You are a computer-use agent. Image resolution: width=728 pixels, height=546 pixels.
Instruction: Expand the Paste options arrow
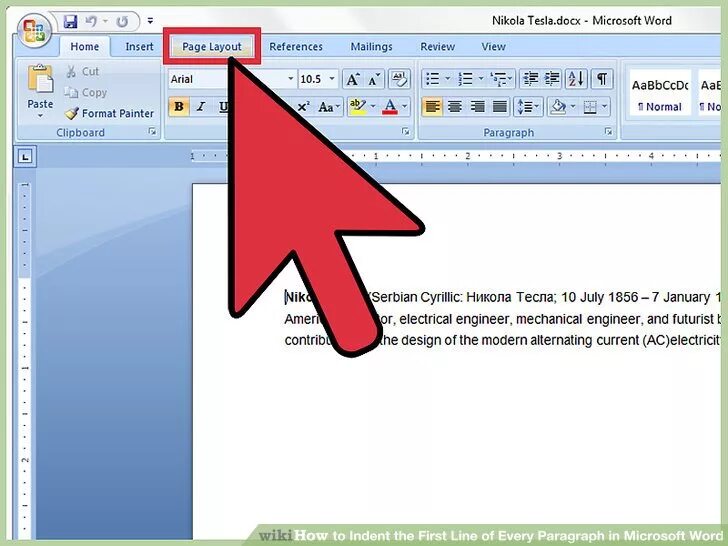pyautogui.click(x=40, y=116)
